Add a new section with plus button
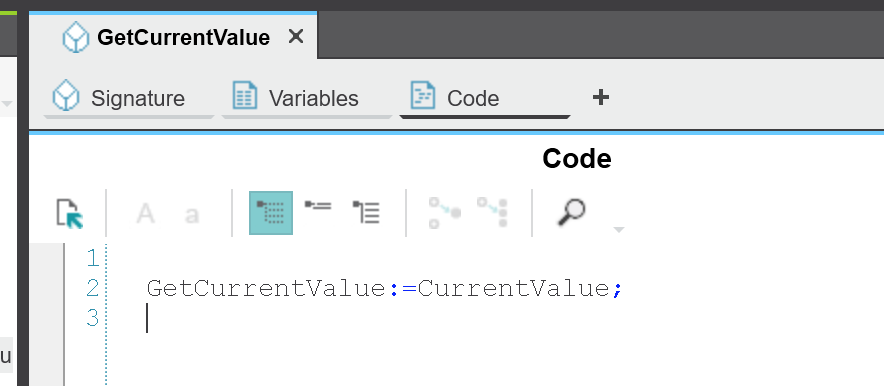 point(600,97)
